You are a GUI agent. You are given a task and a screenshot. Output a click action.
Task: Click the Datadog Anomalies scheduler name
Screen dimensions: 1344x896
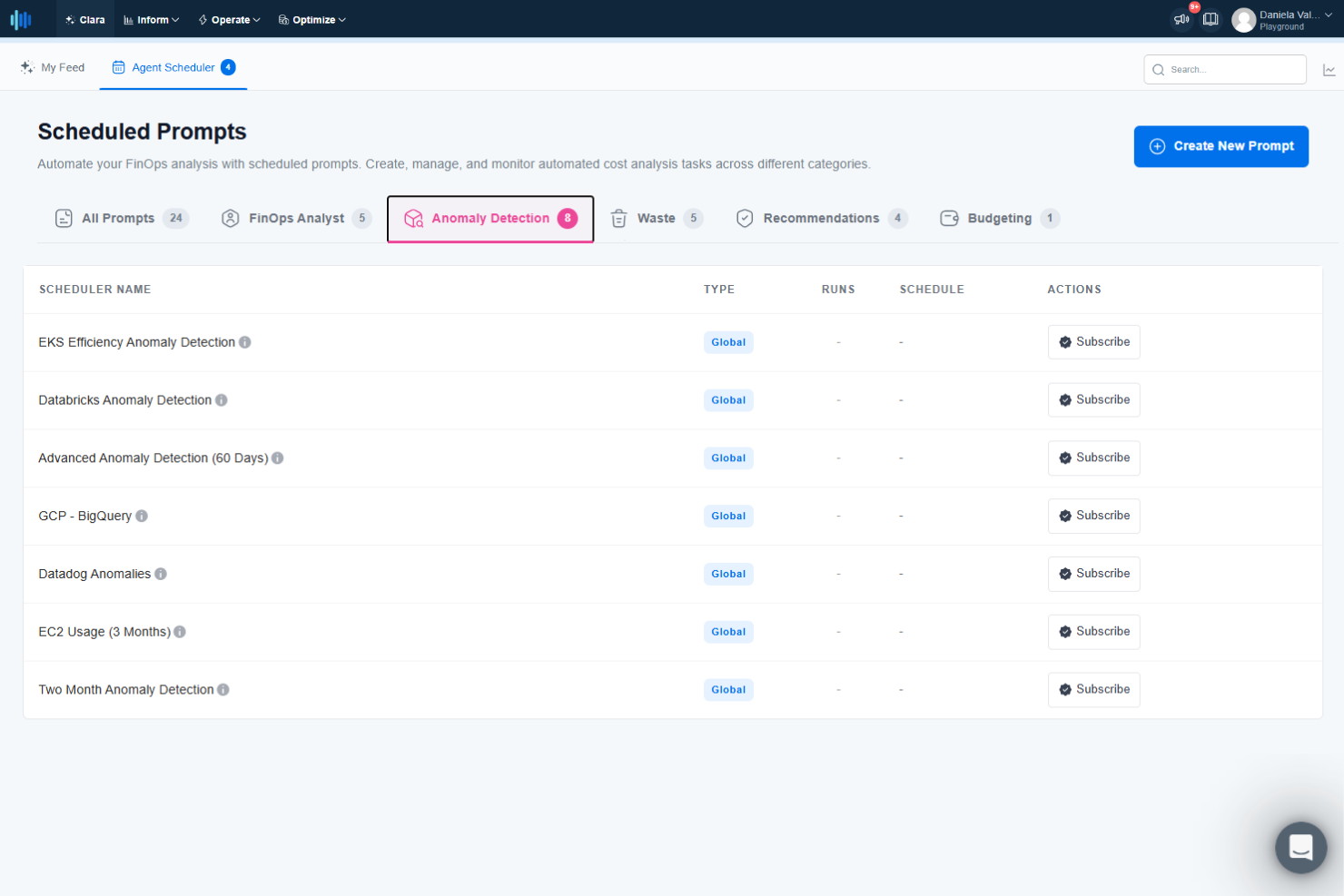coord(94,574)
